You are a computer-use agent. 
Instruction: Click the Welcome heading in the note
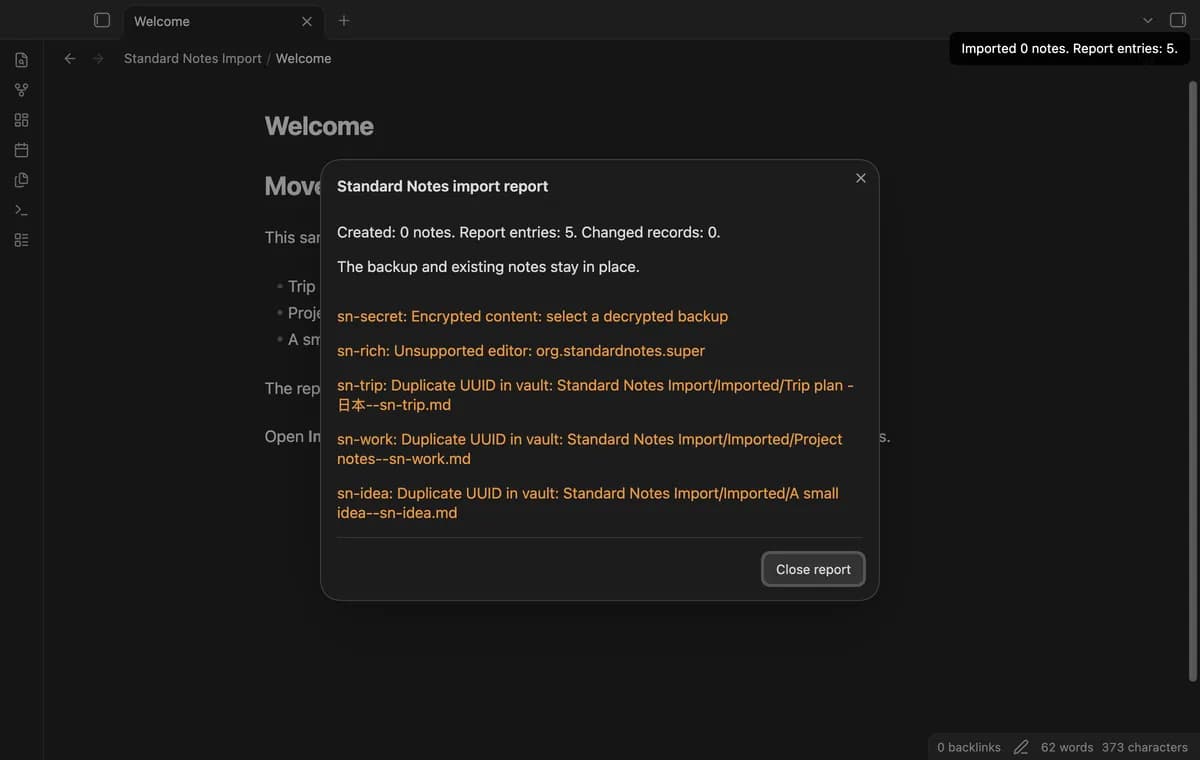[319, 126]
